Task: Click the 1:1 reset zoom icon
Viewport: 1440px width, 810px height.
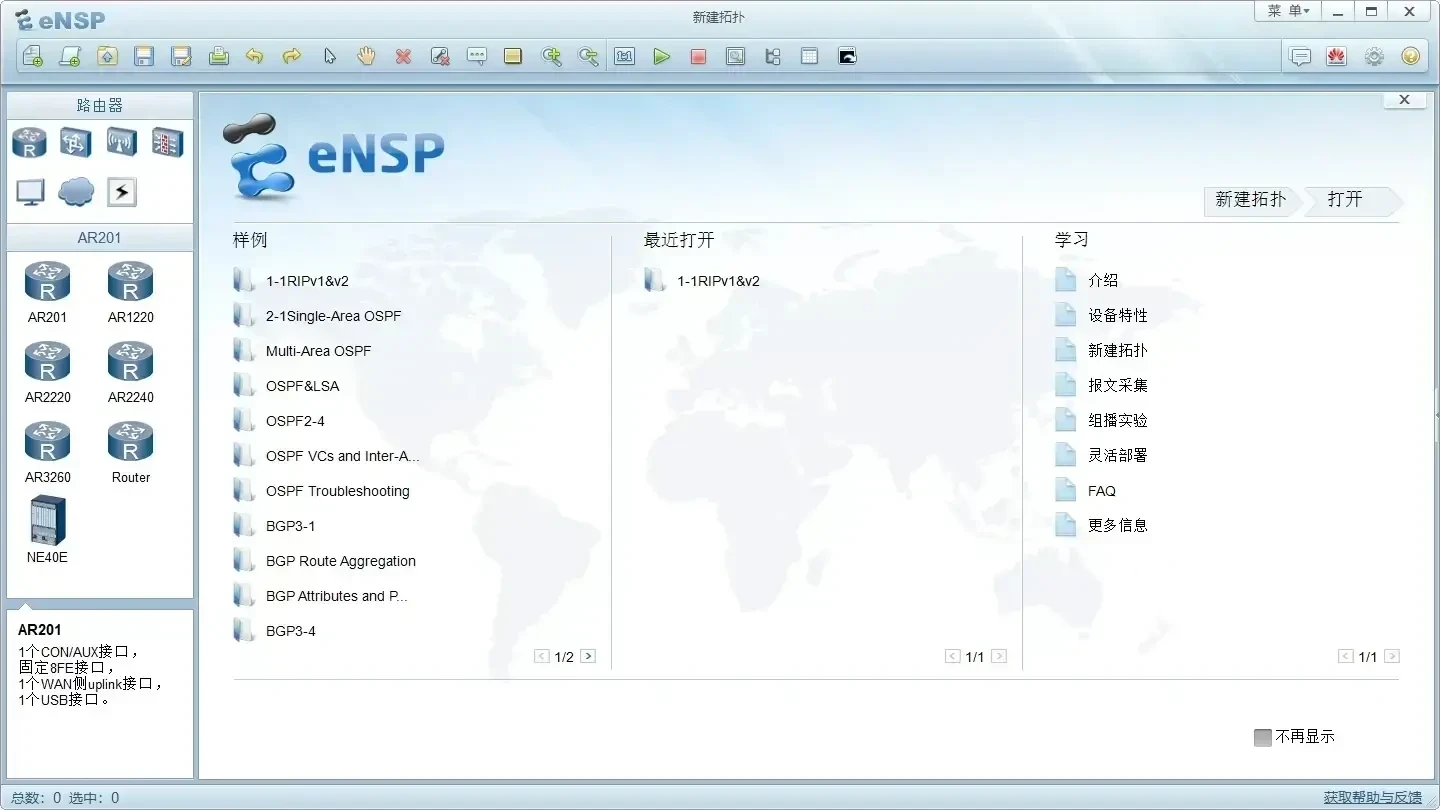Action: coord(625,56)
